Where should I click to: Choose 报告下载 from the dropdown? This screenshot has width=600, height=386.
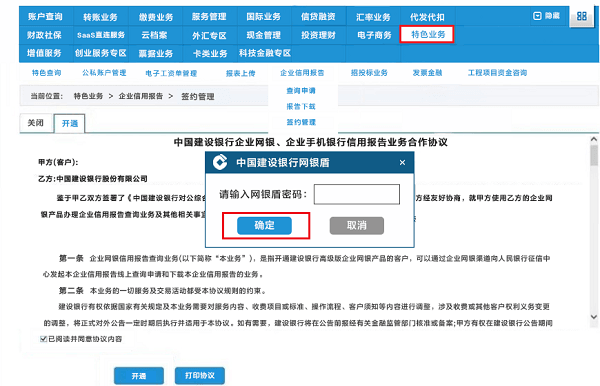301,106
